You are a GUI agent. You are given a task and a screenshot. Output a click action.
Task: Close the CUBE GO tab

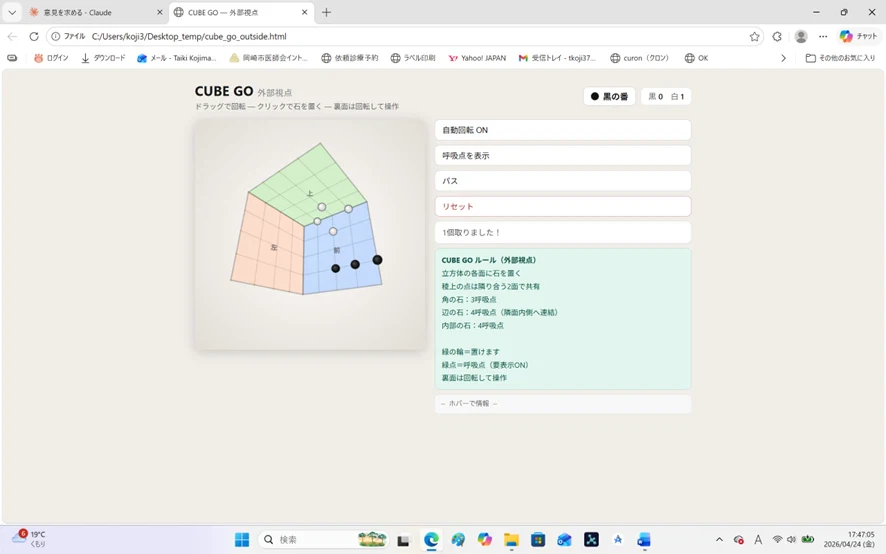pos(305,12)
